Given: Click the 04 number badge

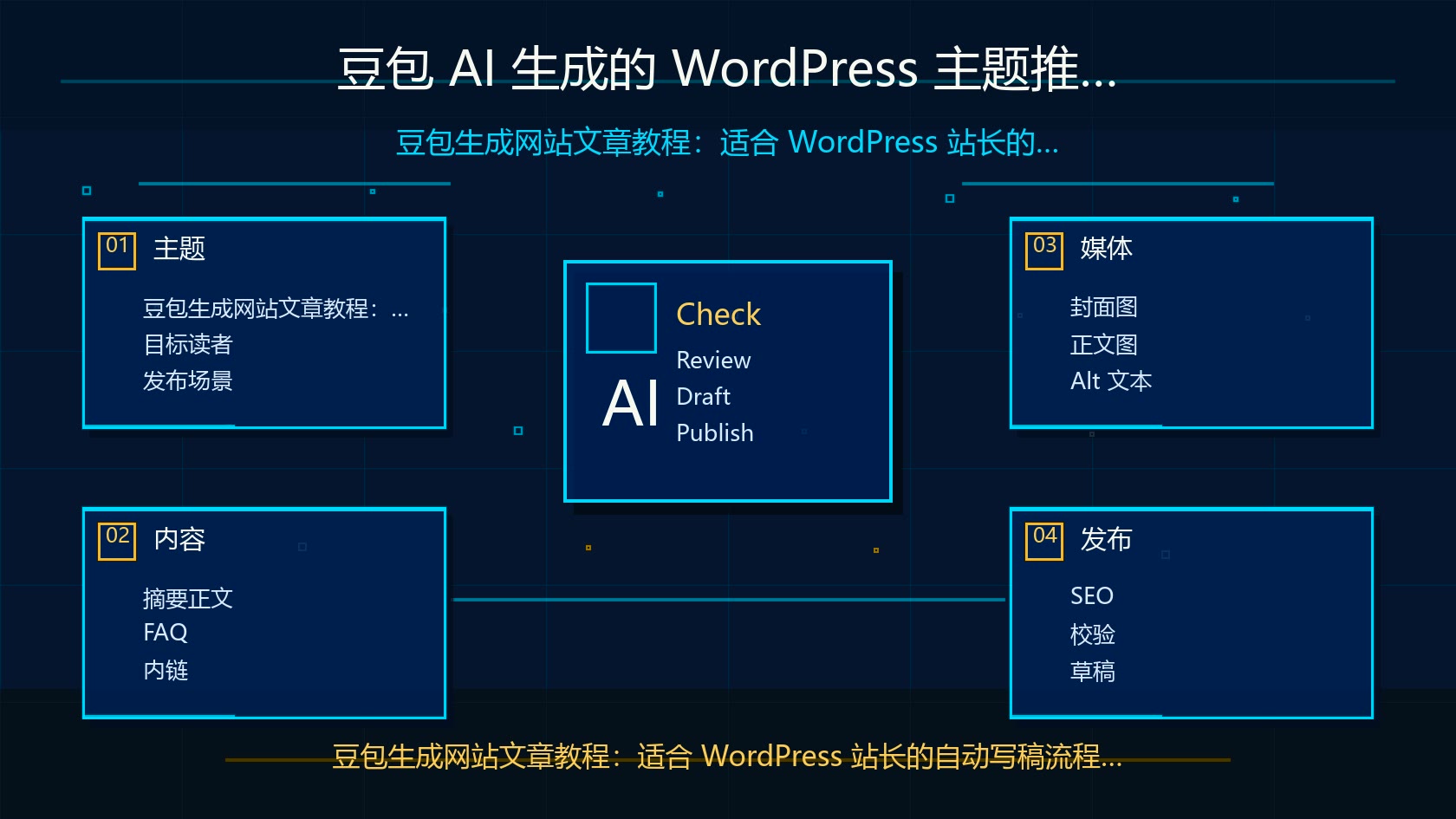Looking at the screenshot, I should tap(1044, 542).
